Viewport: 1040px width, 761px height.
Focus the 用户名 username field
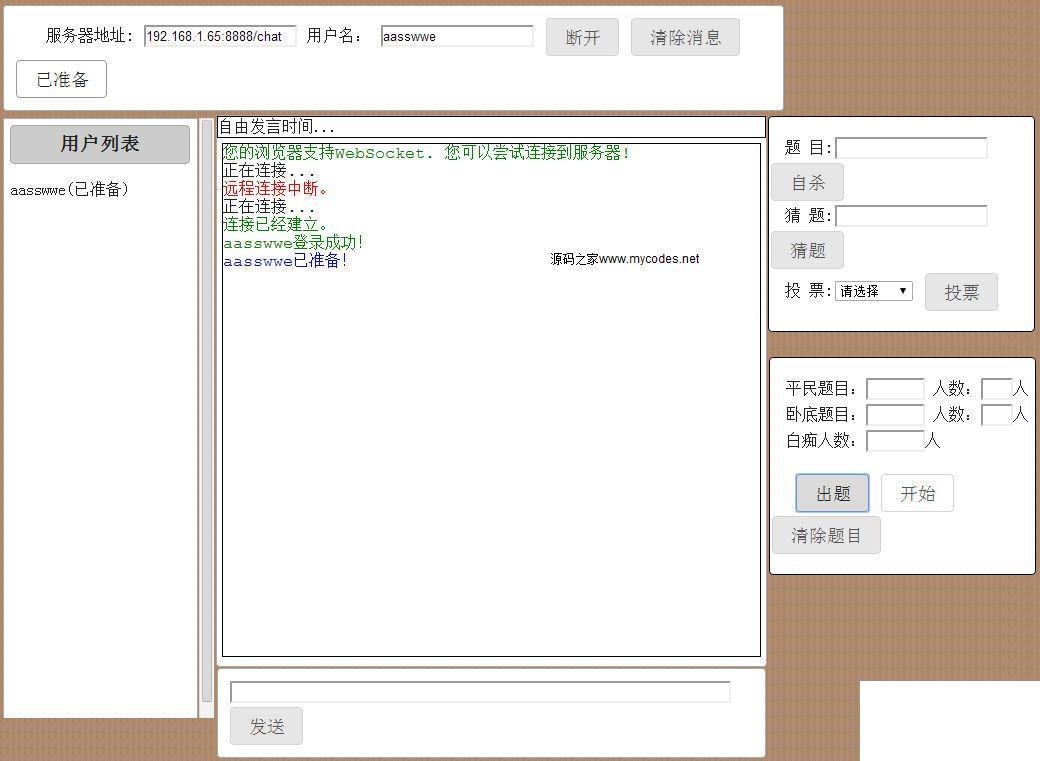click(x=457, y=36)
